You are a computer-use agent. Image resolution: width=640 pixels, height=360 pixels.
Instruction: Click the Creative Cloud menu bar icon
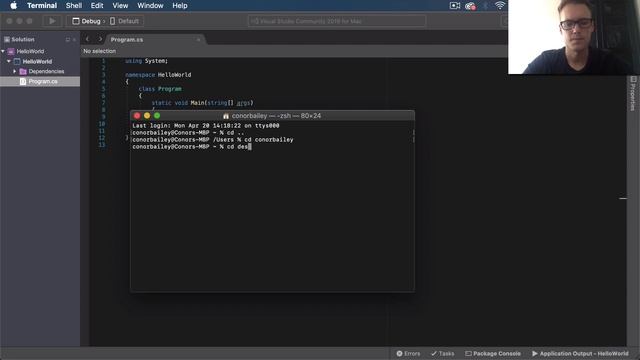coord(470,6)
